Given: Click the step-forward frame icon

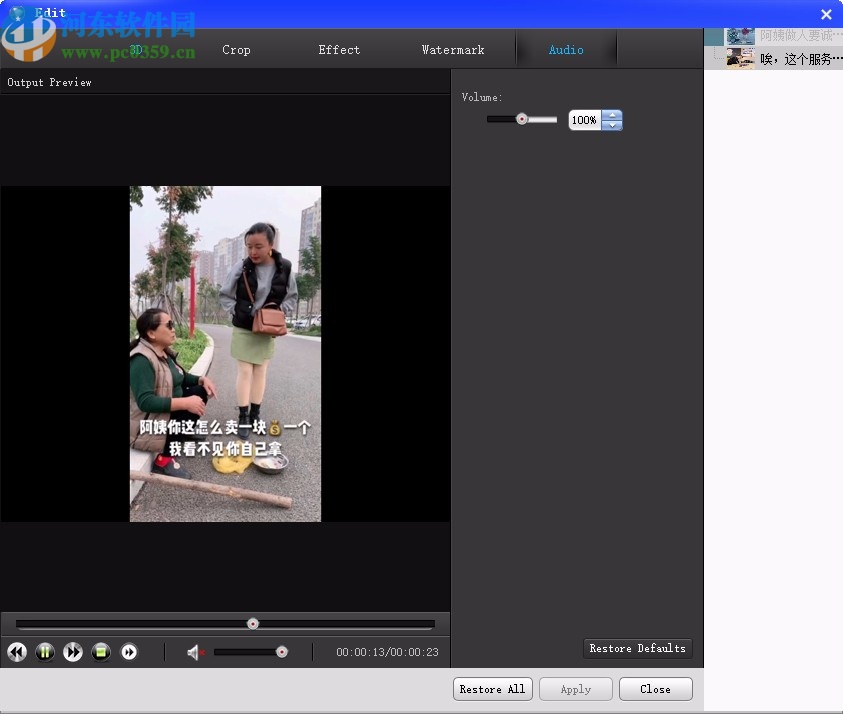Looking at the screenshot, I should [x=129, y=651].
